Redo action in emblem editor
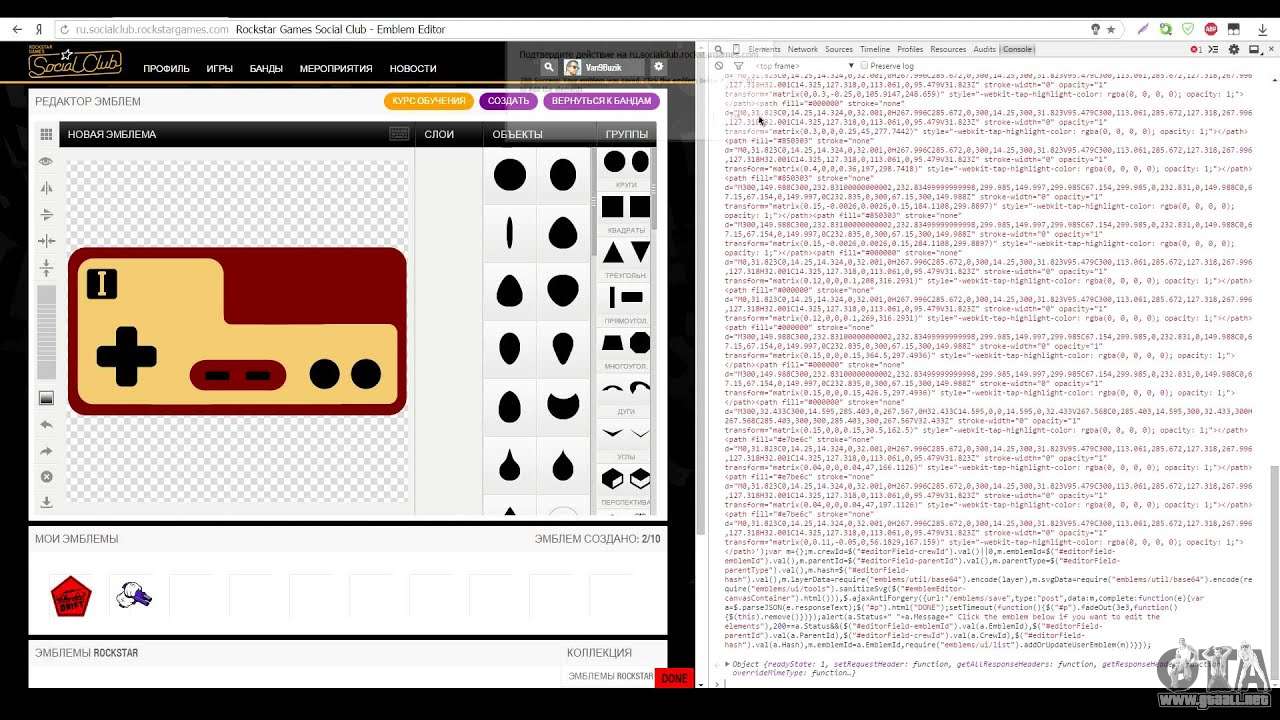 click(x=46, y=451)
